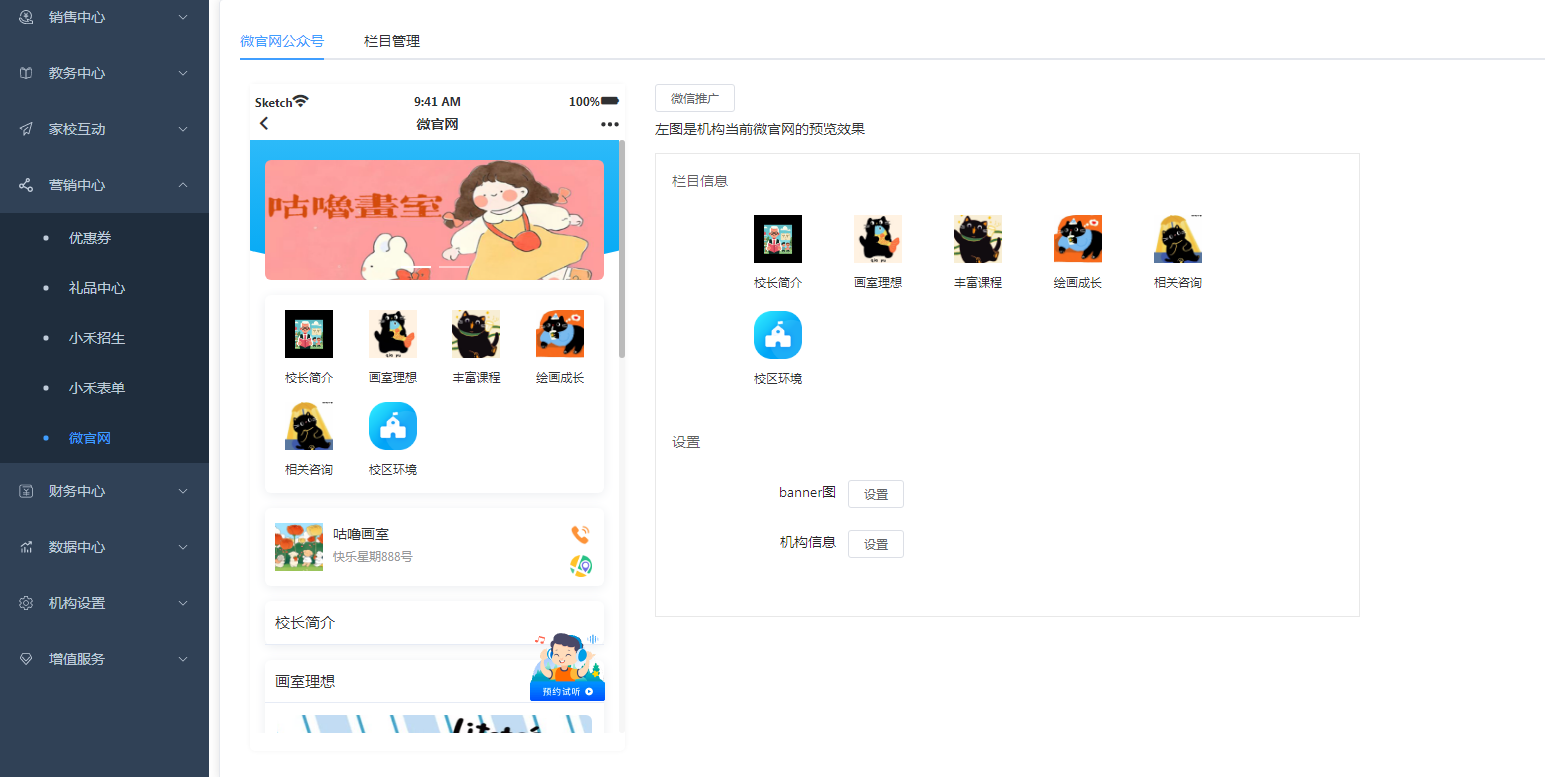
Task: Collapse 营销中心 menu chevron
Action: [183, 185]
